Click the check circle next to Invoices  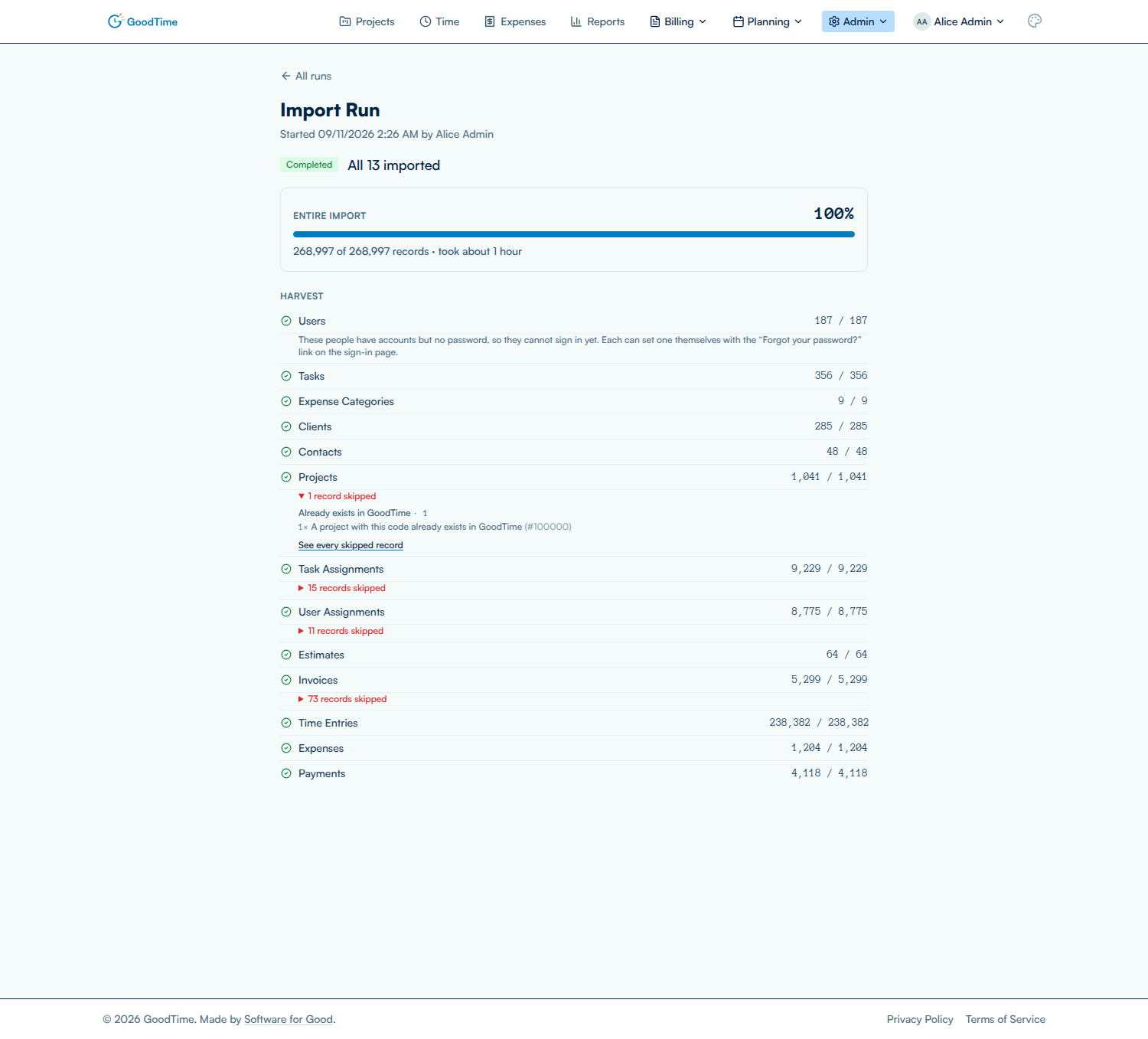click(286, 680)
